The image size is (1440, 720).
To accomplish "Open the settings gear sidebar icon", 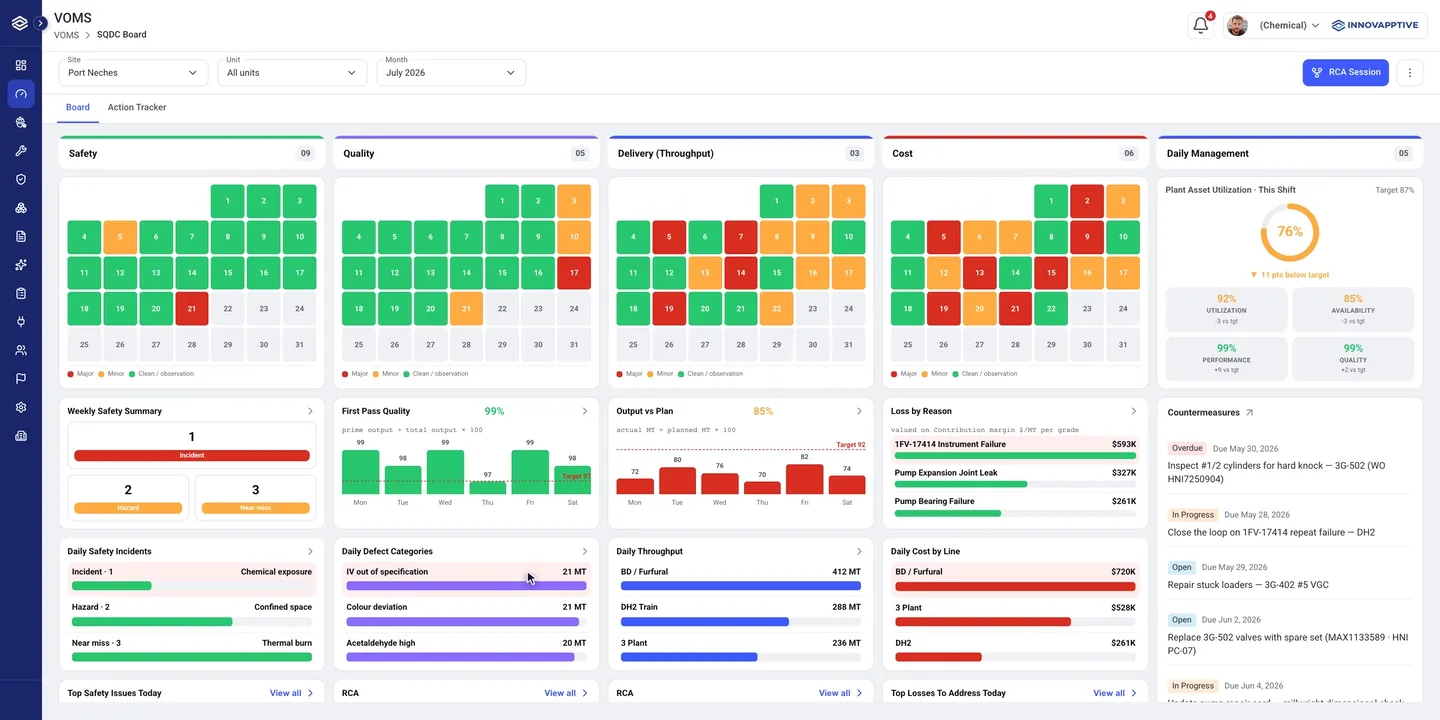I will [x=21, y=407].
